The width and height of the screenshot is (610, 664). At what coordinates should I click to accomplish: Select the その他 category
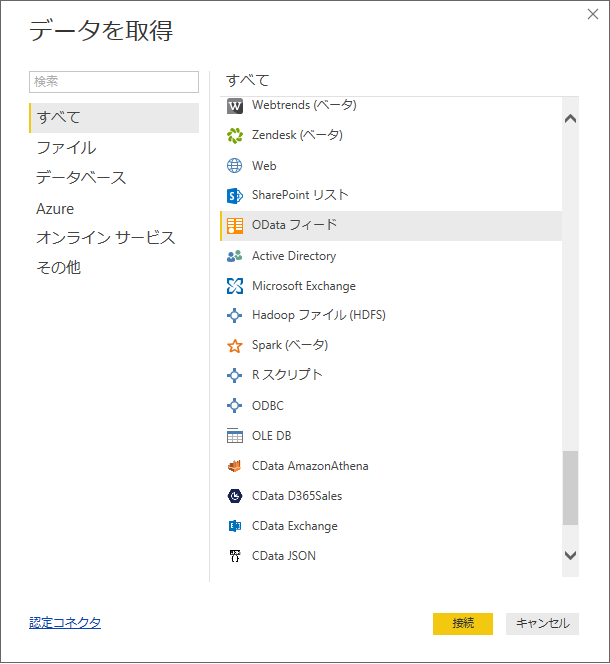coord(114,268)
